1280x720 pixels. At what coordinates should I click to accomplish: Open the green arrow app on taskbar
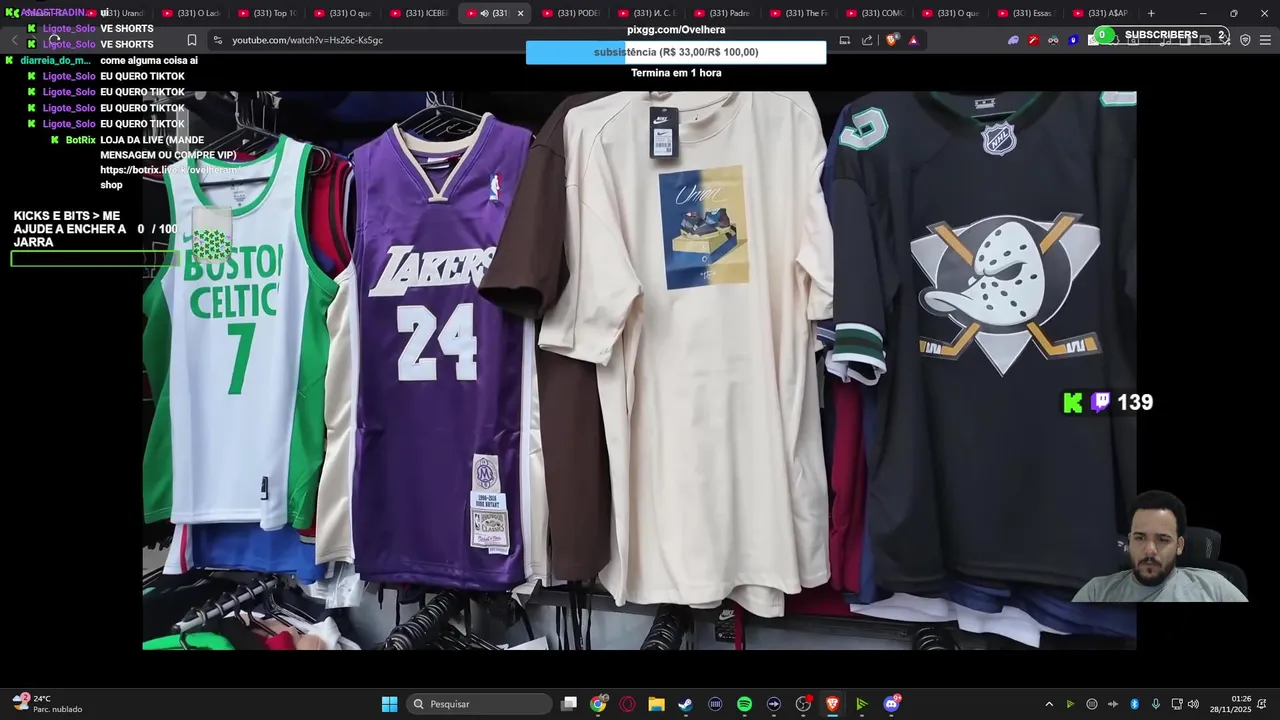[861, 704]
